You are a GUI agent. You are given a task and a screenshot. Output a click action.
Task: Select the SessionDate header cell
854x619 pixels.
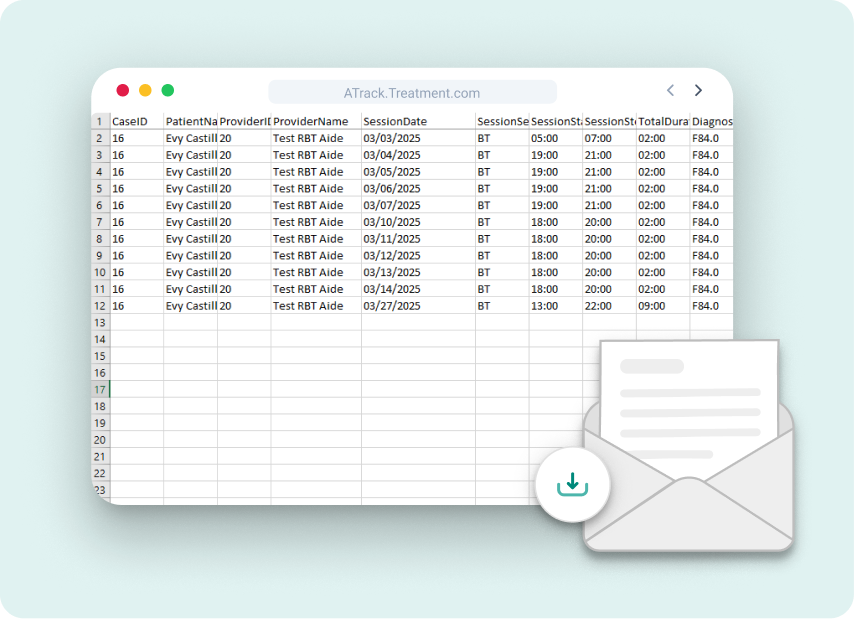[417, 121]
